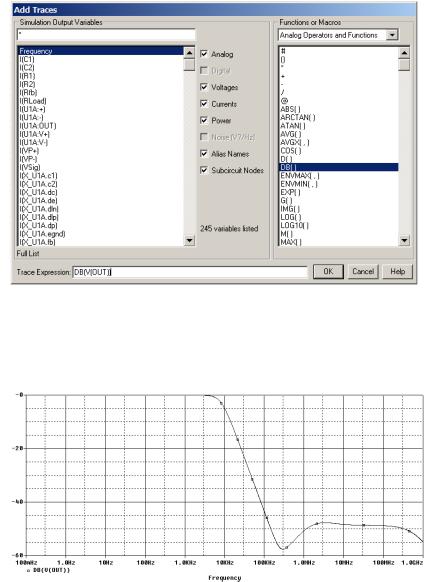This screenshot has height=582, width=427.
Task: Select I(RLoad) from output variables
Action: (33, 101)
